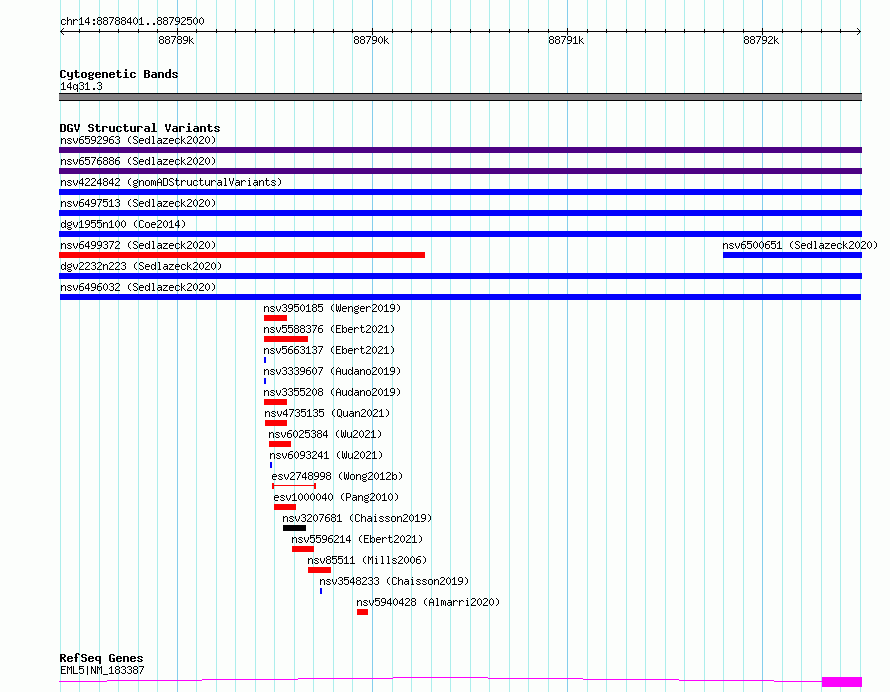Select the Cytogenetic Bands track heading
Image resolution: width=890 pixels, height=692 pixels.
pyautogui.click(x=119, y=74)
